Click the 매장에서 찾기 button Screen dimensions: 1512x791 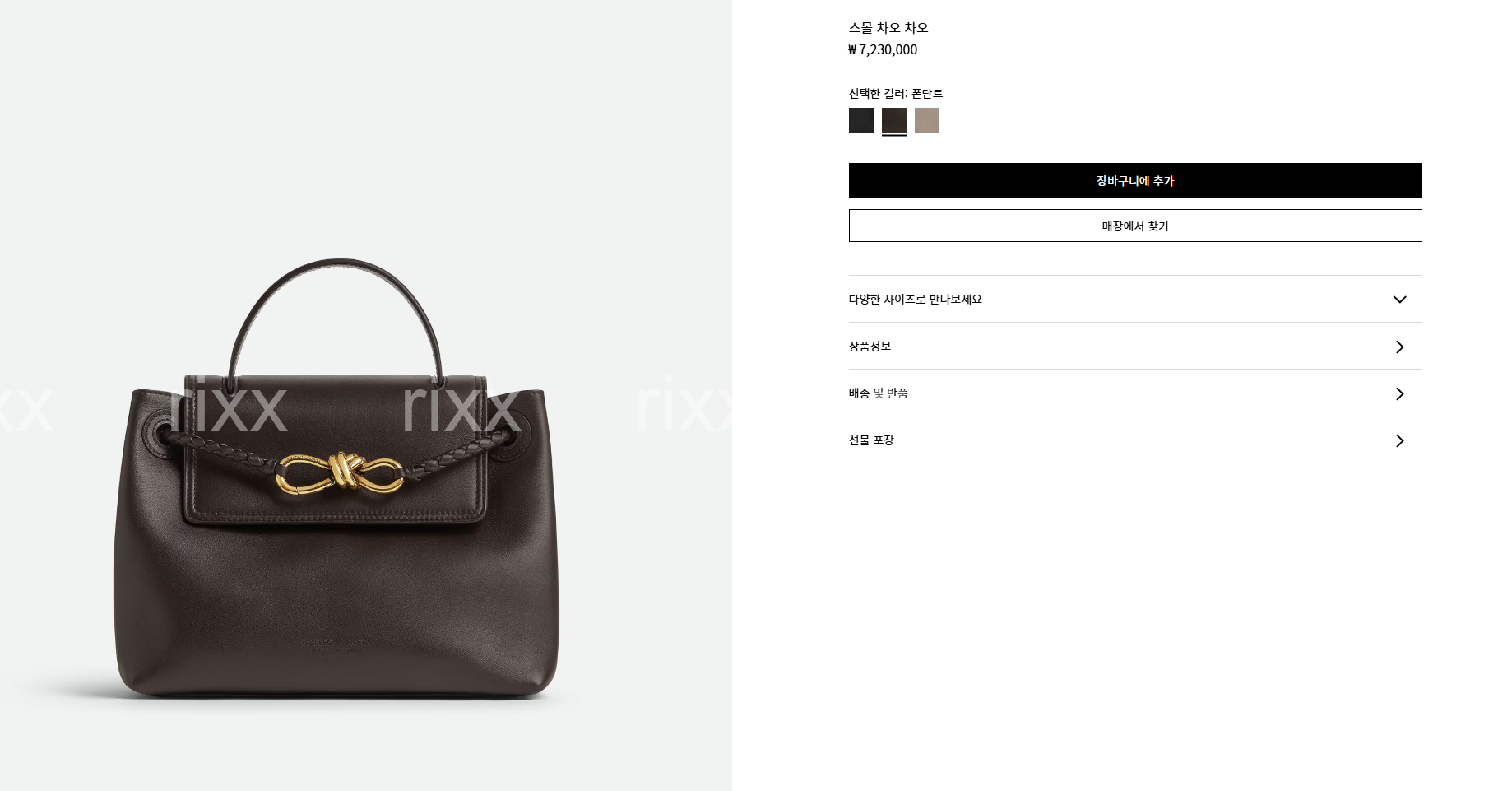coord(1135,226)
